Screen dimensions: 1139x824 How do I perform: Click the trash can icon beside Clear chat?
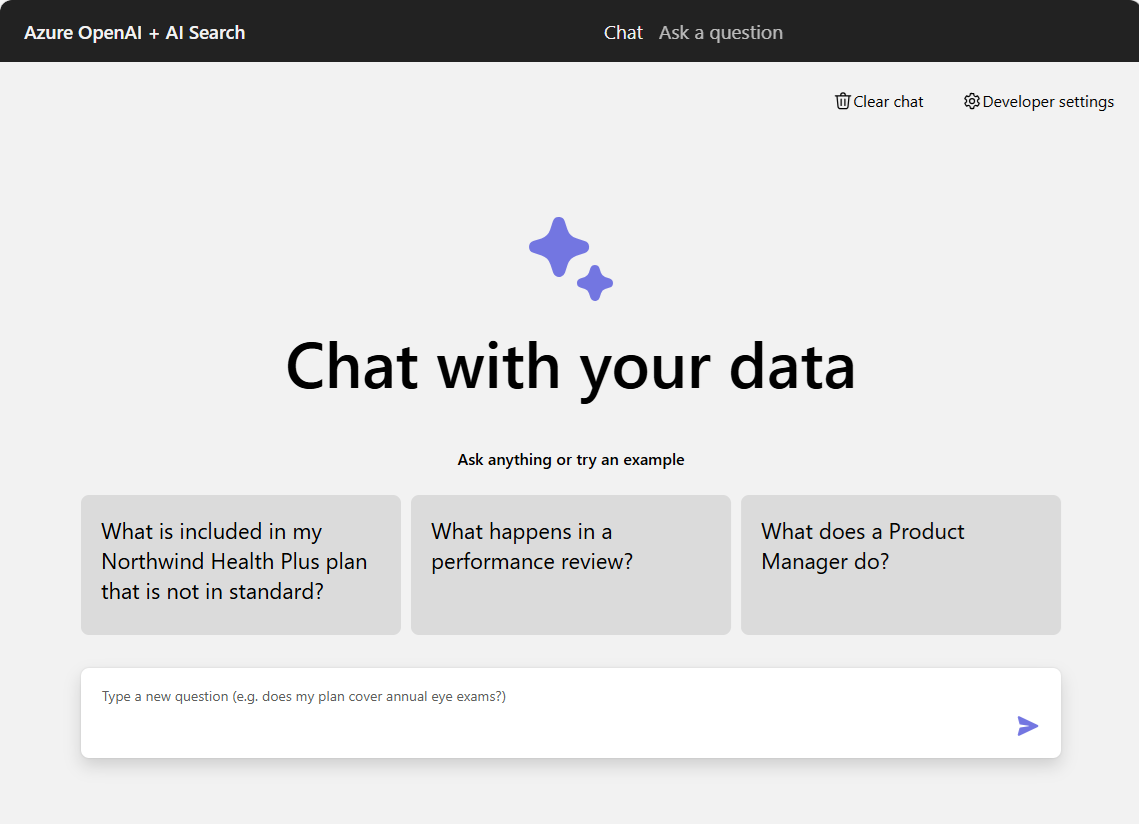point(843,101)
